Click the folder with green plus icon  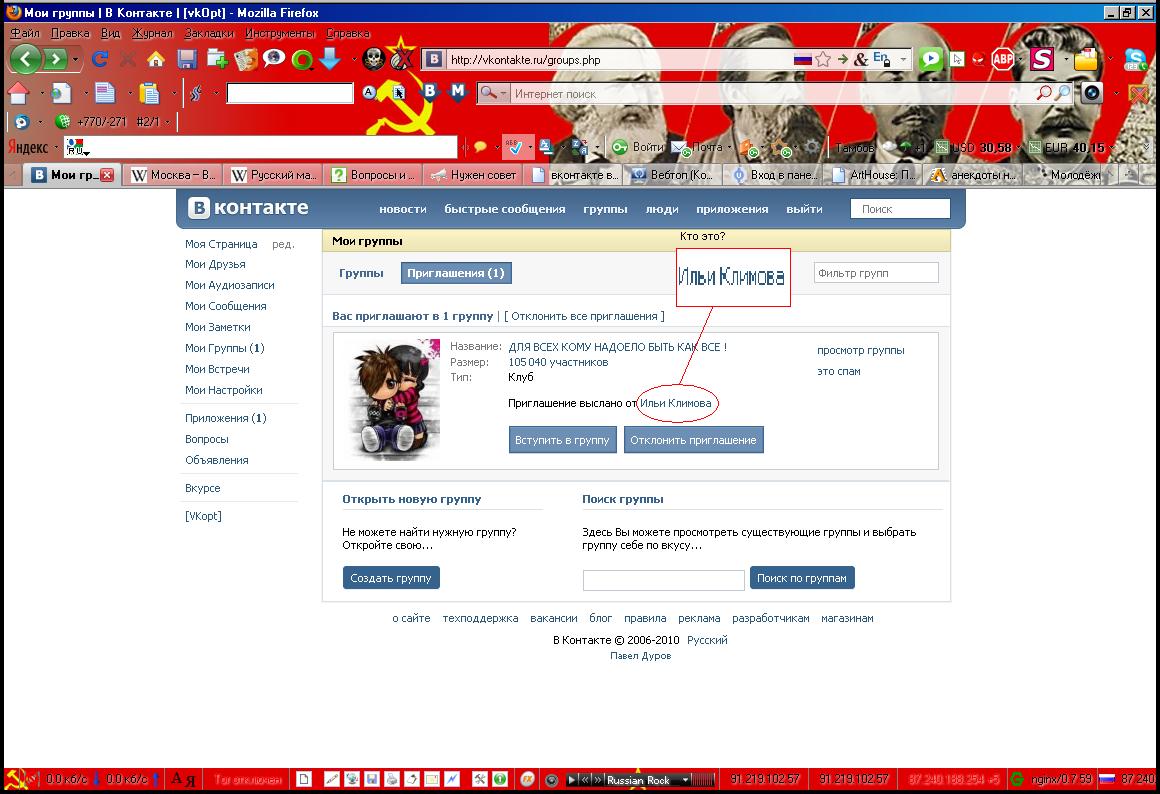pos(217,59)
